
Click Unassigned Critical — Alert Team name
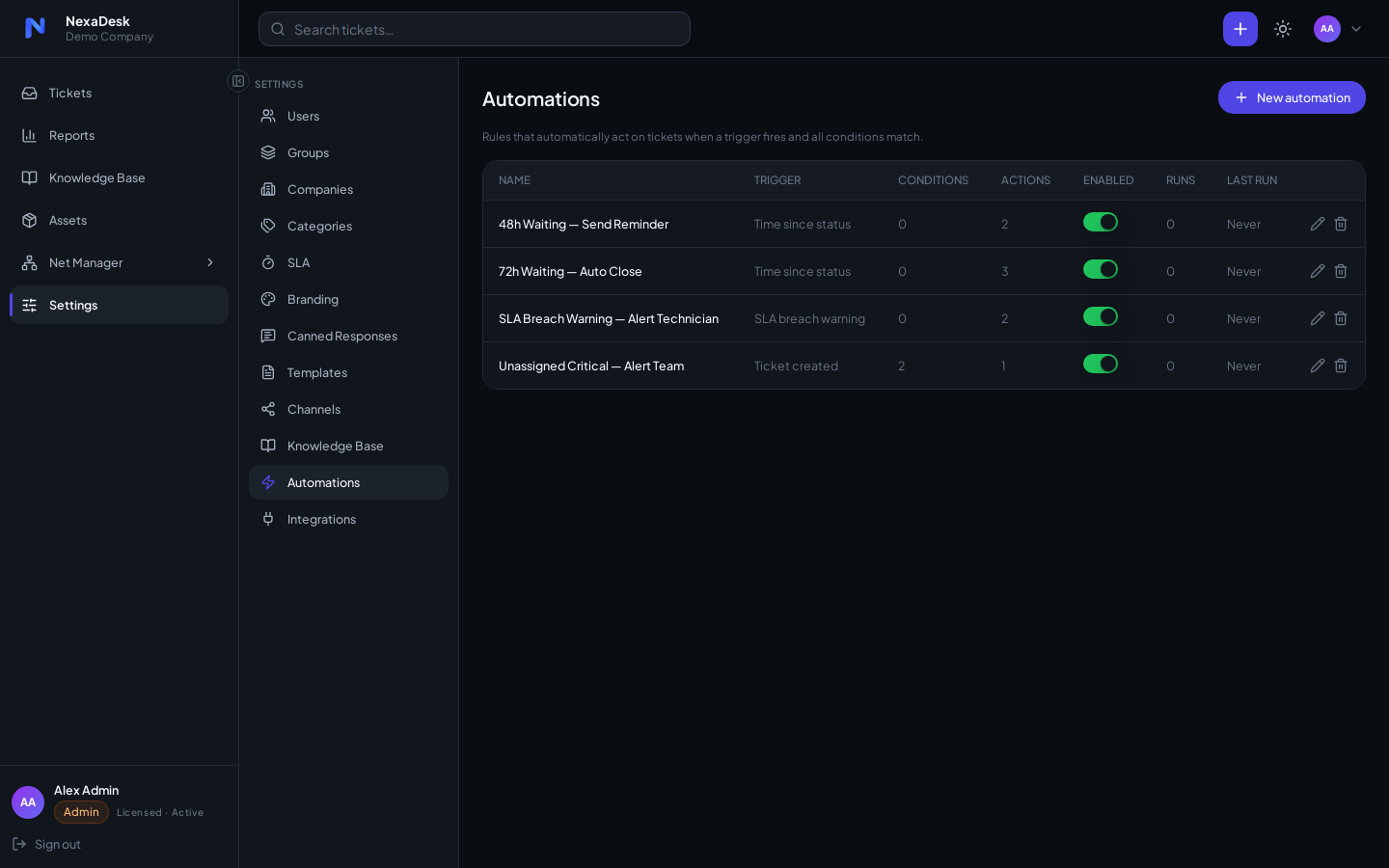coord(591,366)
